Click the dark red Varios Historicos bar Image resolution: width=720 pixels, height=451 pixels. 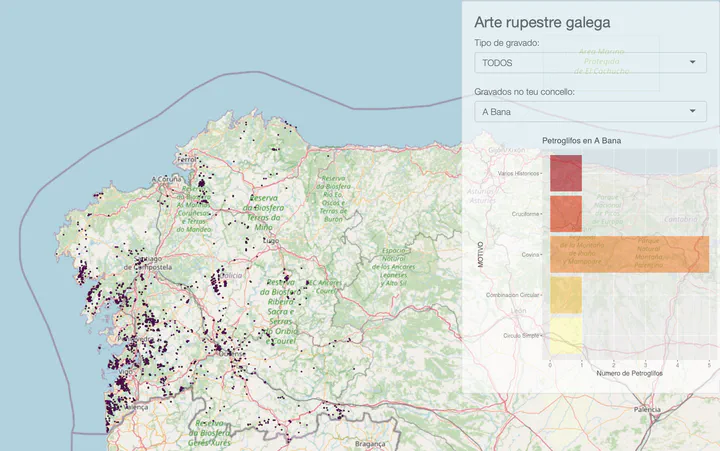point(566,173)
